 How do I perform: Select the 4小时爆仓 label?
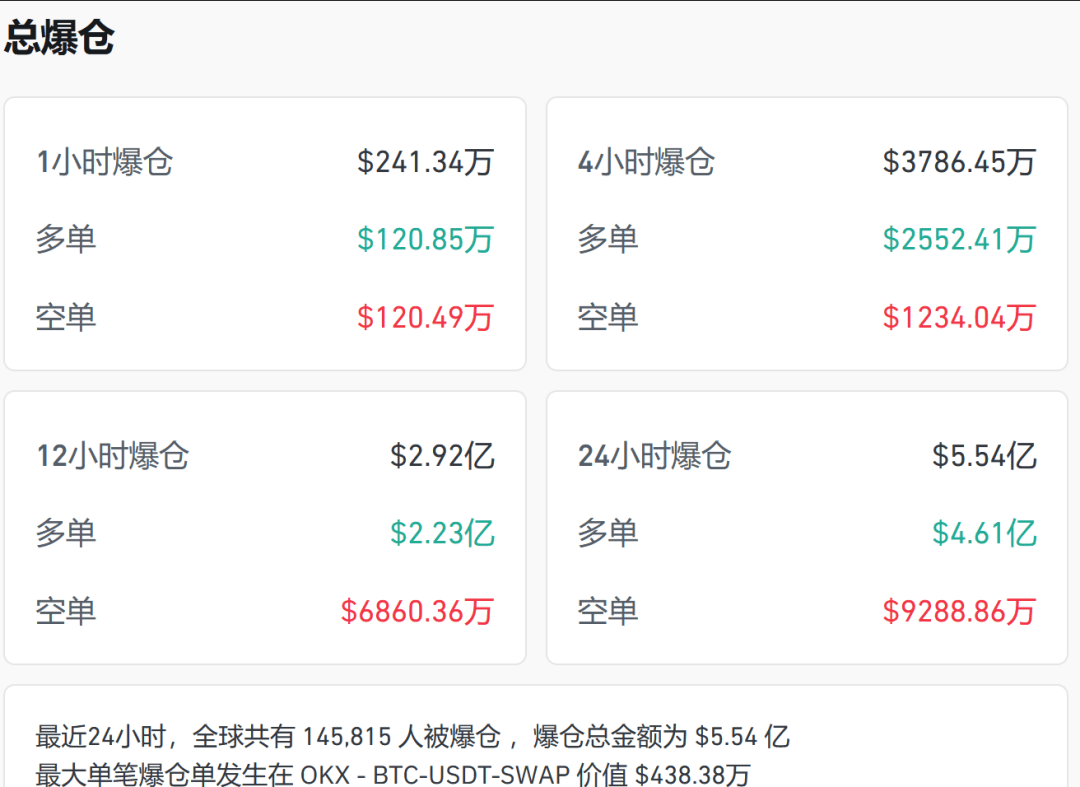tap(646, 162)
